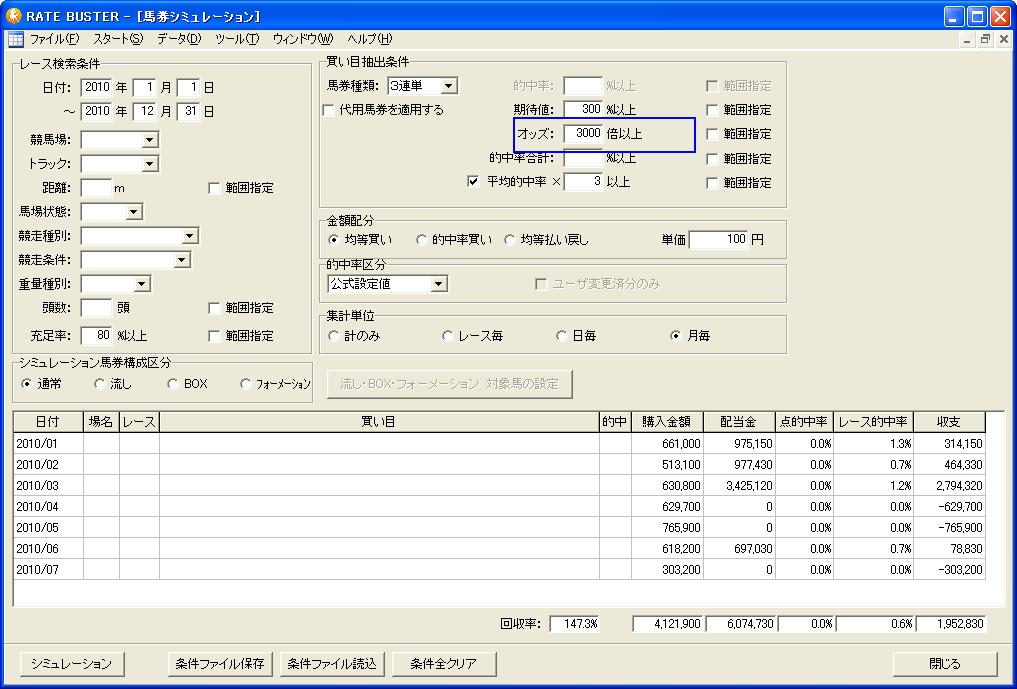Open the データ(D) menu
This screenshot has width=1017, height=689.
tap(179, 39)
